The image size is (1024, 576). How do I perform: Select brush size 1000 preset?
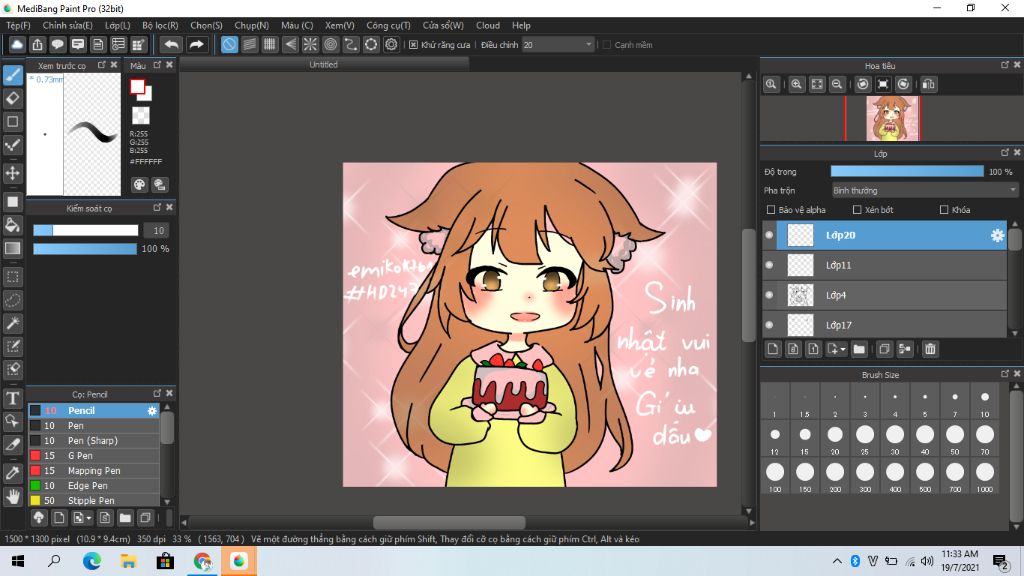pyautogui.click(x=985, y=476)
